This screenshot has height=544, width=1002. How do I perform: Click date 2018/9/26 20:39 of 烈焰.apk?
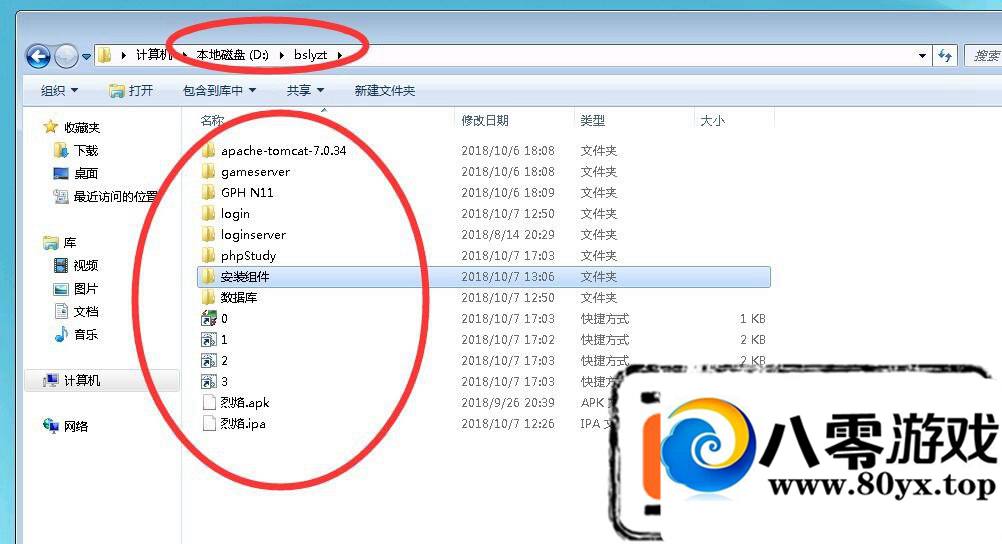click(508, 403)
